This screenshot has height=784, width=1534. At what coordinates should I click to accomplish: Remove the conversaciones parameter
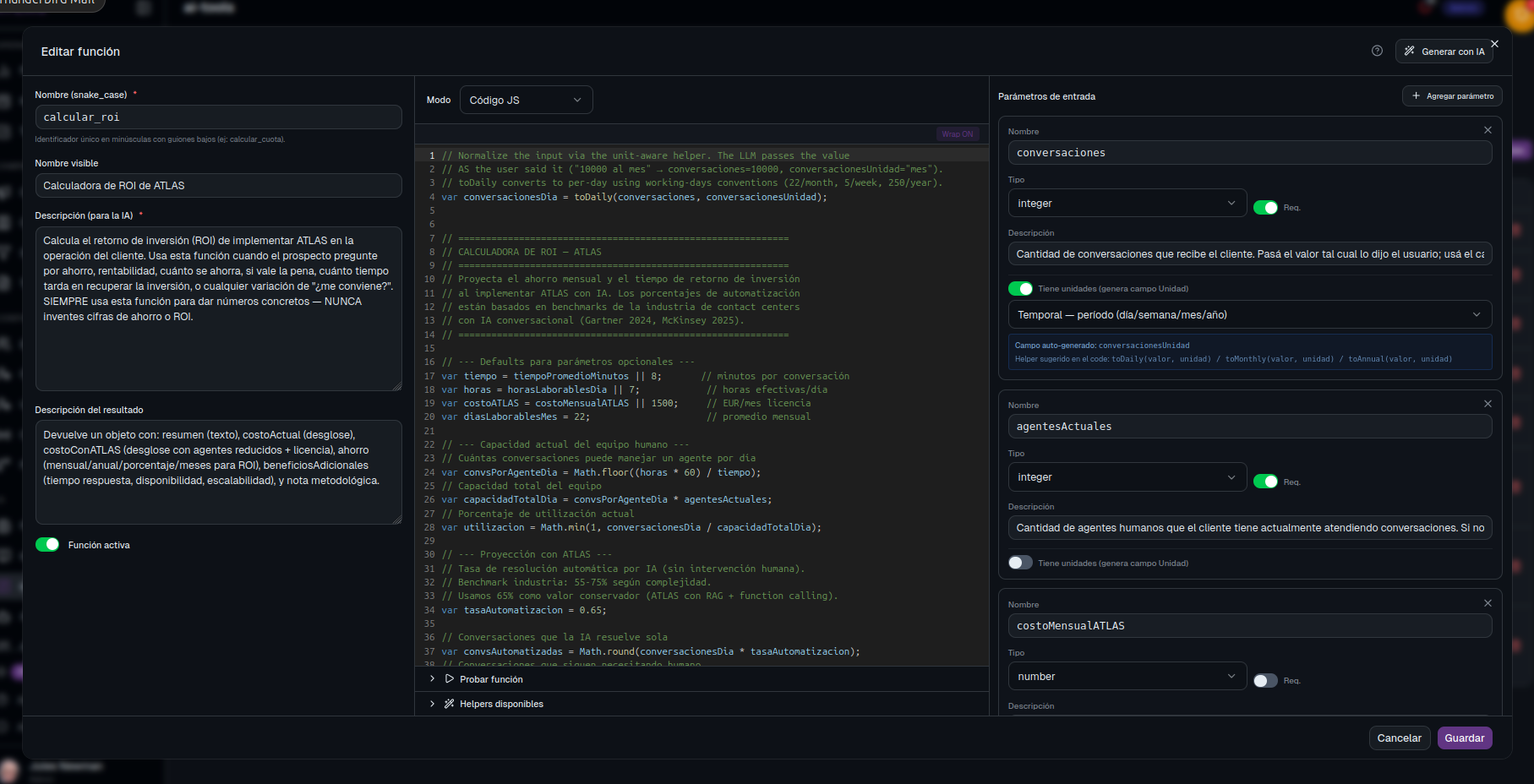click(x=1488, y=130)
